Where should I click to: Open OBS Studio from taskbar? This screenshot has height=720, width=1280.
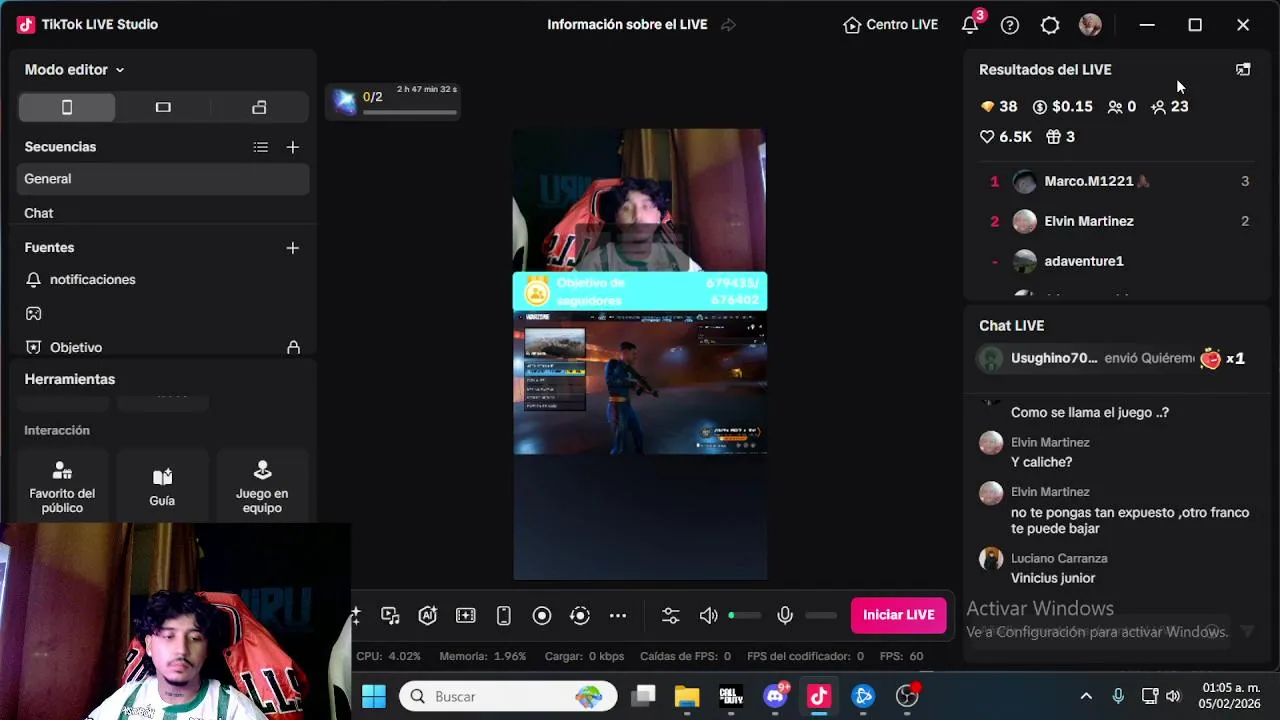click(907, 696)
